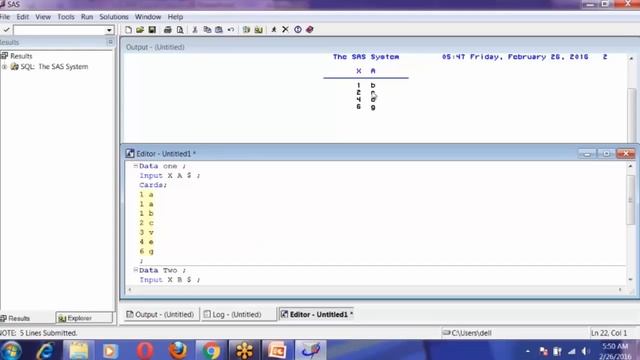Click the editor scroll-down arrow
640x360 pixels.
tap(630, 279)
